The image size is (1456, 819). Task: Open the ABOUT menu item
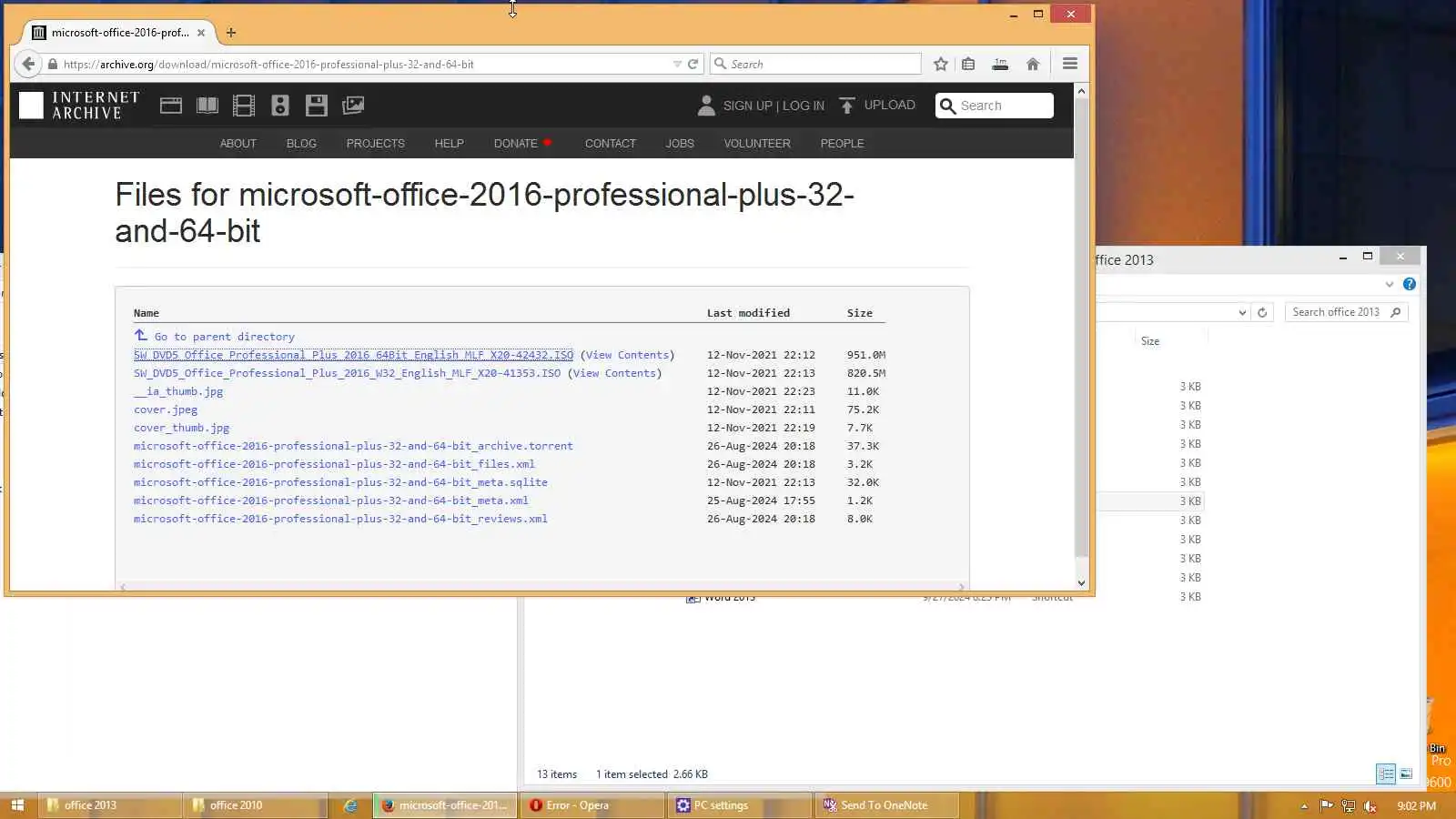[x=238, y=144]
